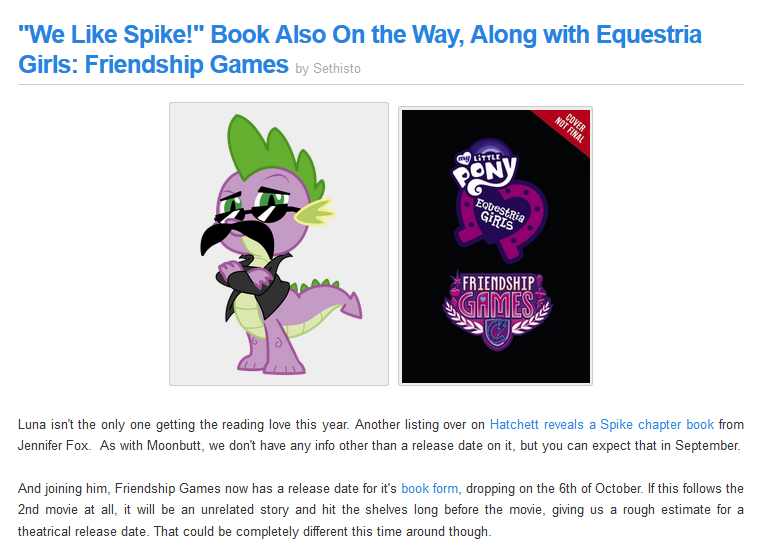Open the Spike with mustache image
The height and width of the screenshot is (550, 763).
(279, 244)
